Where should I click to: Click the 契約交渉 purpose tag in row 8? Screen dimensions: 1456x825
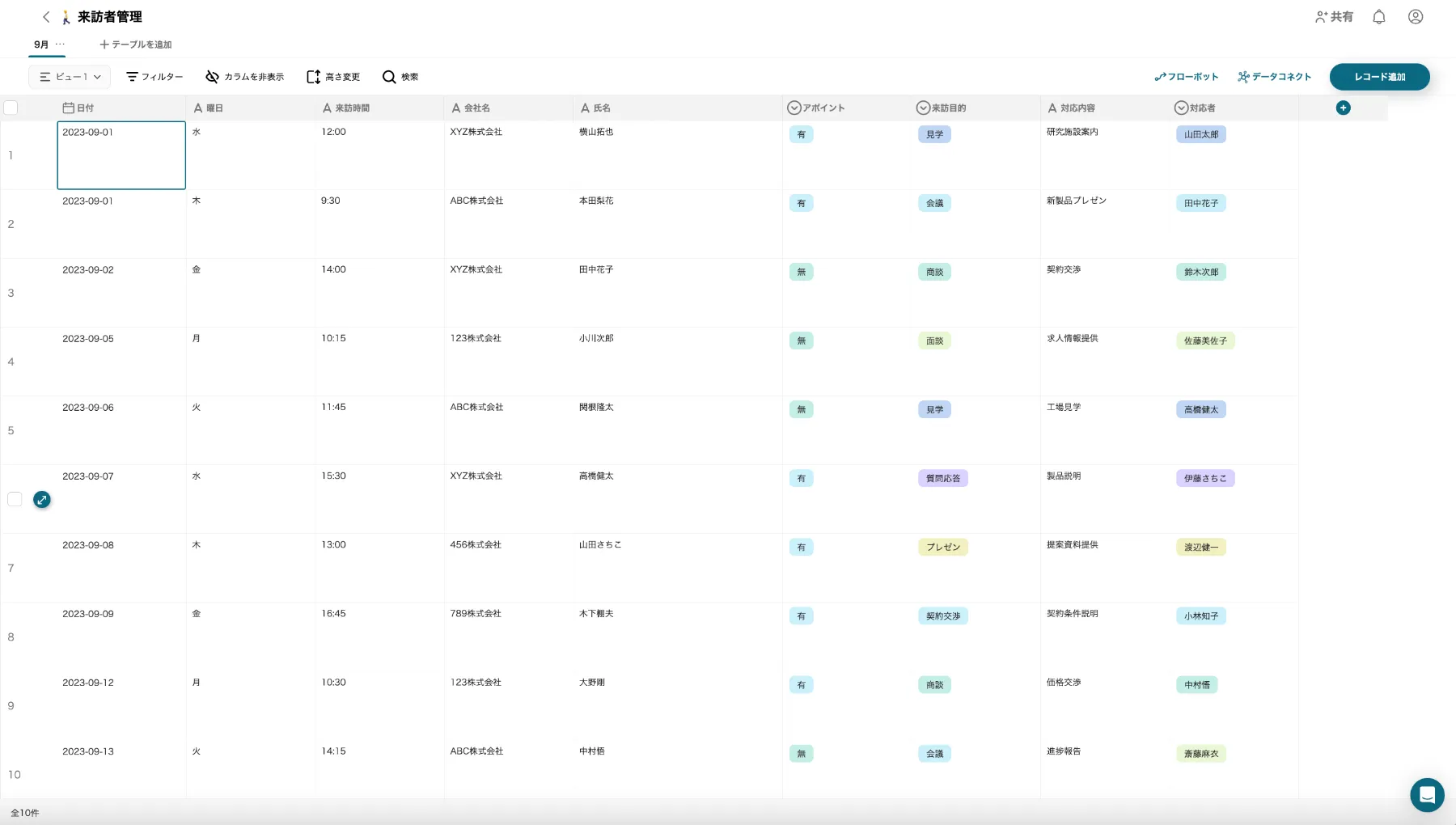click(x=943, y=616)
